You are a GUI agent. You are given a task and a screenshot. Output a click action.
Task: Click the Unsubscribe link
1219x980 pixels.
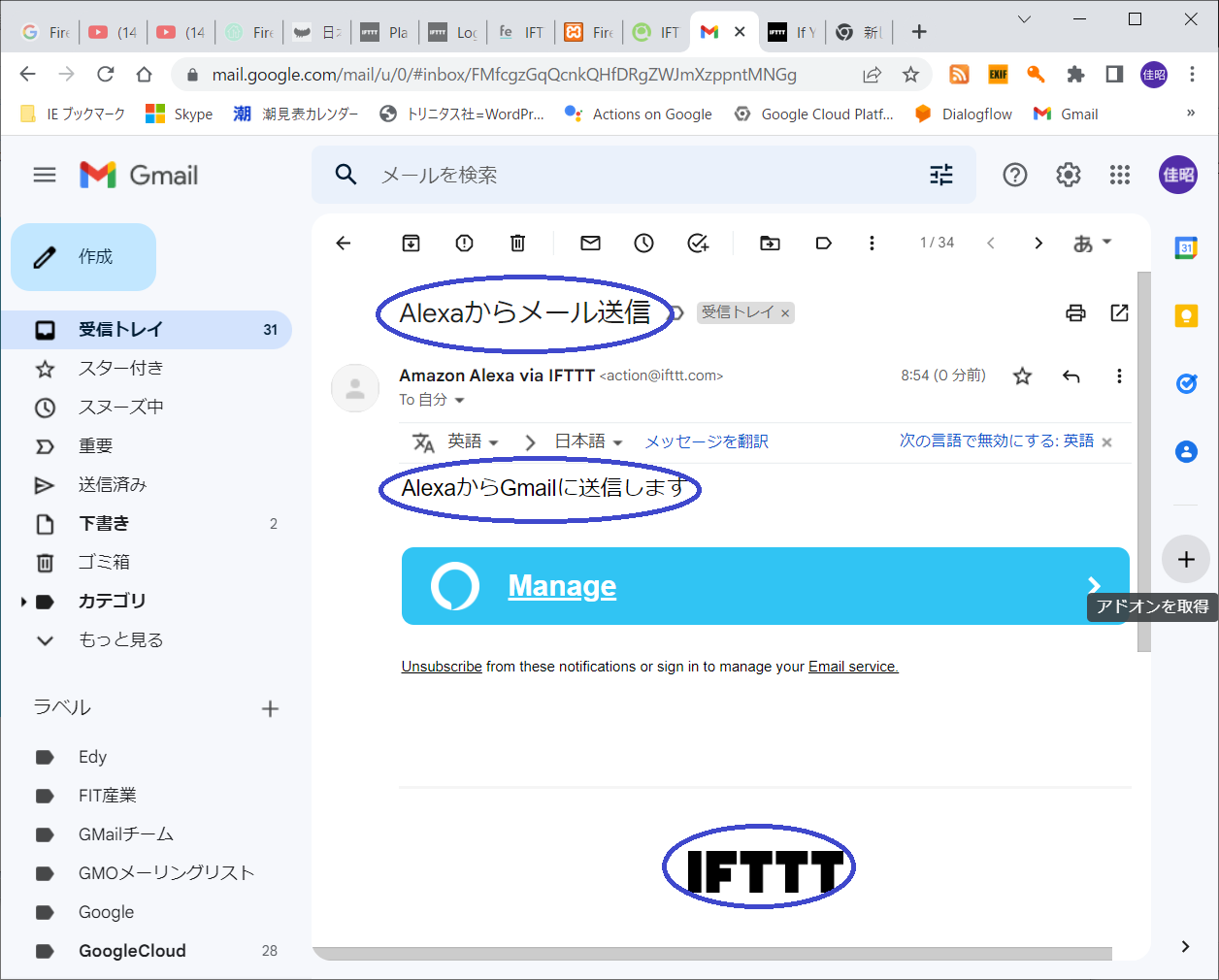pos(442,667)
